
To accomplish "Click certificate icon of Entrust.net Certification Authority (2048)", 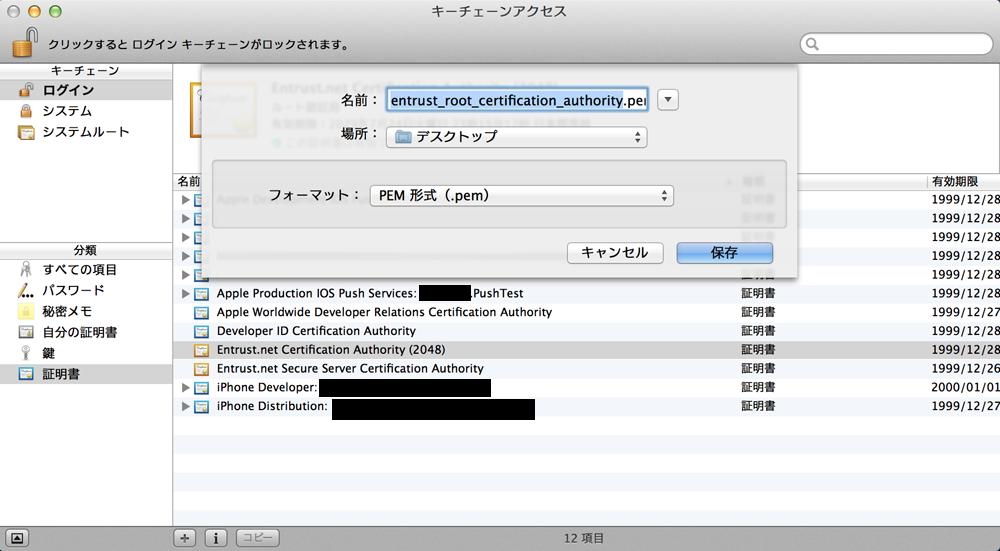I will click(202, 350).
